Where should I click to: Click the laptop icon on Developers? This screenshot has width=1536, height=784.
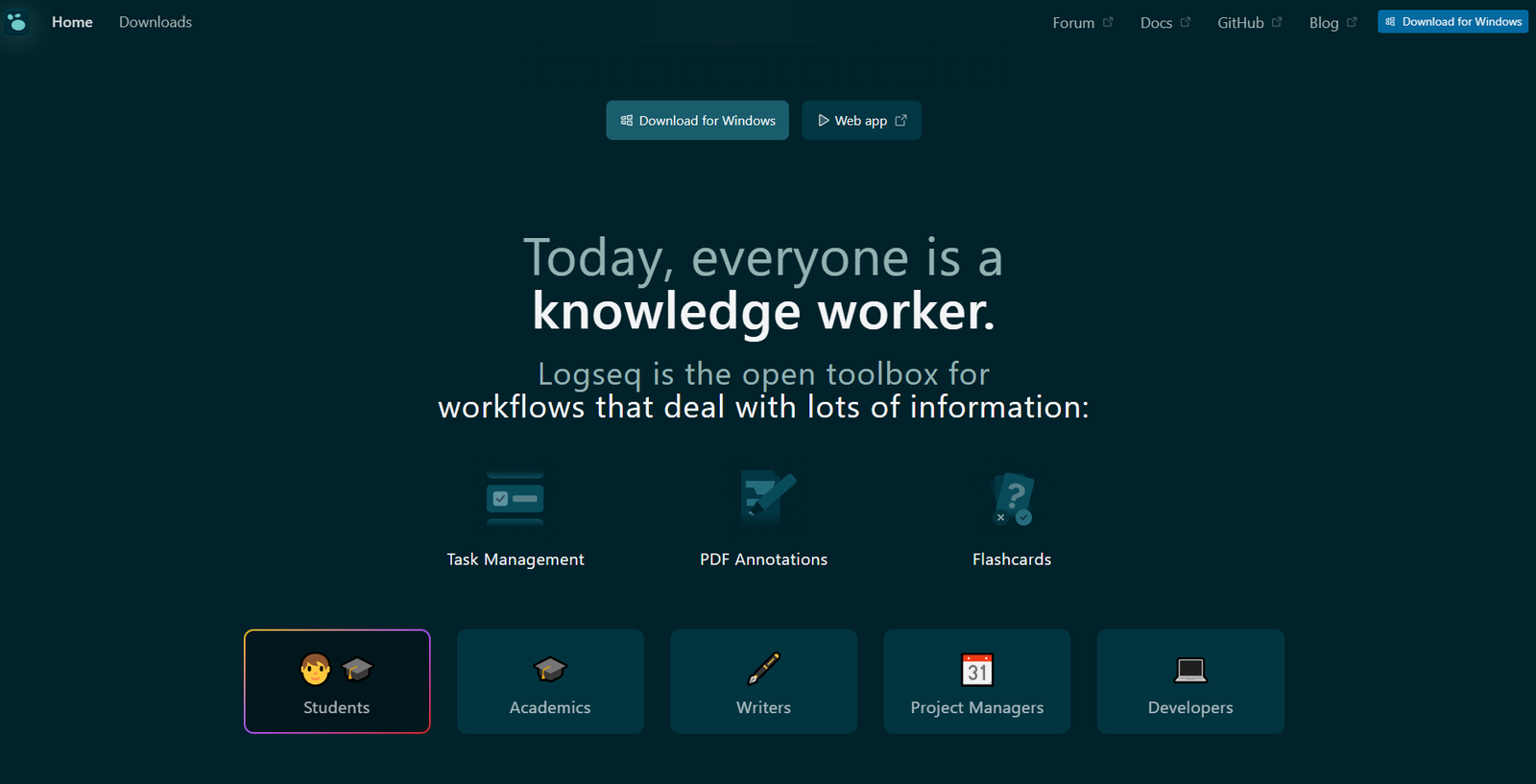click(1190, 670)
